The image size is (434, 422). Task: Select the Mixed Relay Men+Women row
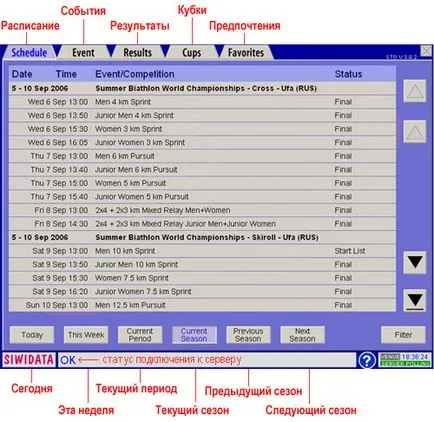click(x=202, y=210)
